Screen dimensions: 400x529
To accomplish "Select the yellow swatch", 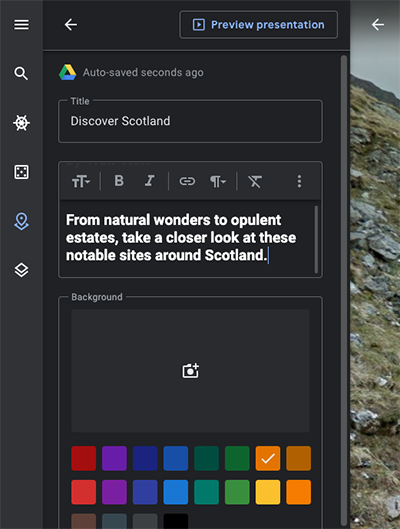I will point(268,492).
